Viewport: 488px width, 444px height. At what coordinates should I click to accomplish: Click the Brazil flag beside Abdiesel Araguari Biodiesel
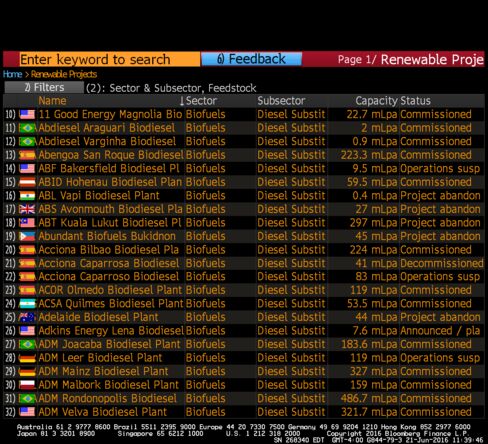27,128
